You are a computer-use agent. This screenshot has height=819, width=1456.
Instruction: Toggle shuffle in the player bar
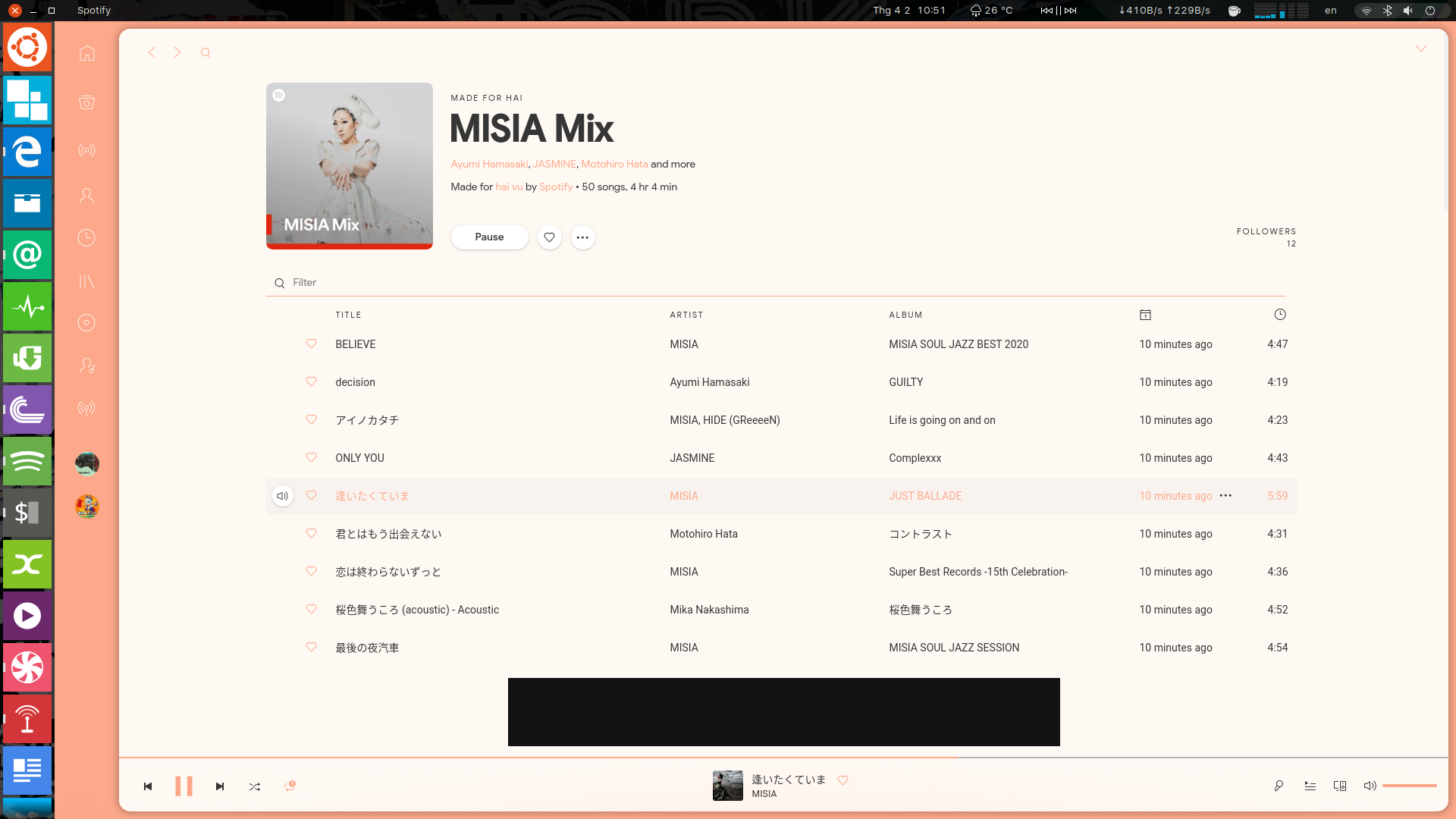255,786
